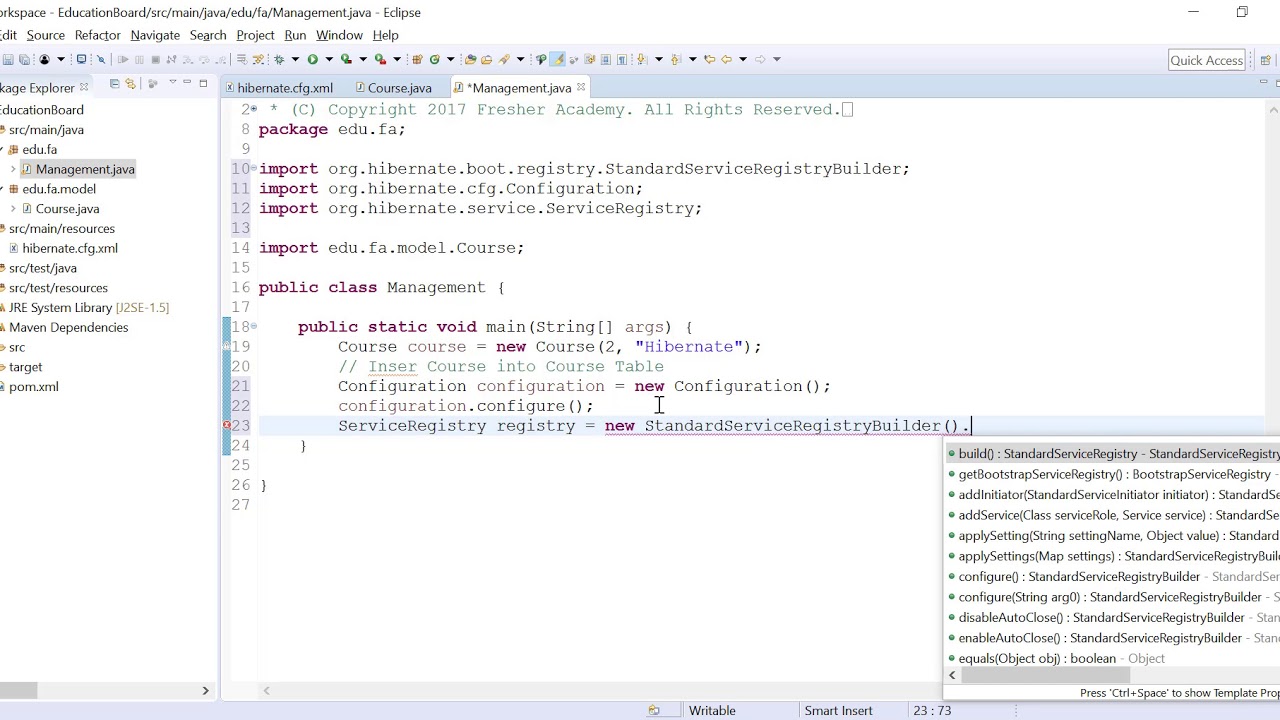Select build() in the autocomplete list

point(1112,454)
